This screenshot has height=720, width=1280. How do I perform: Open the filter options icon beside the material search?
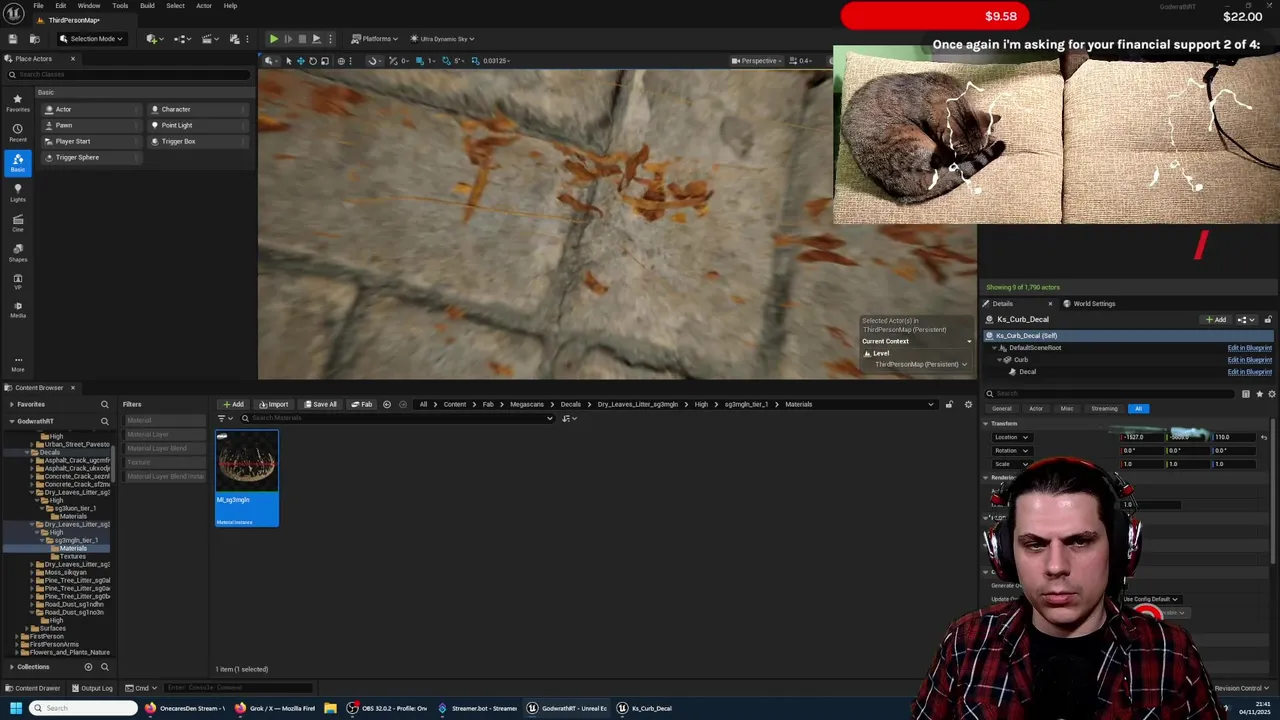click(x=224, y=418)
